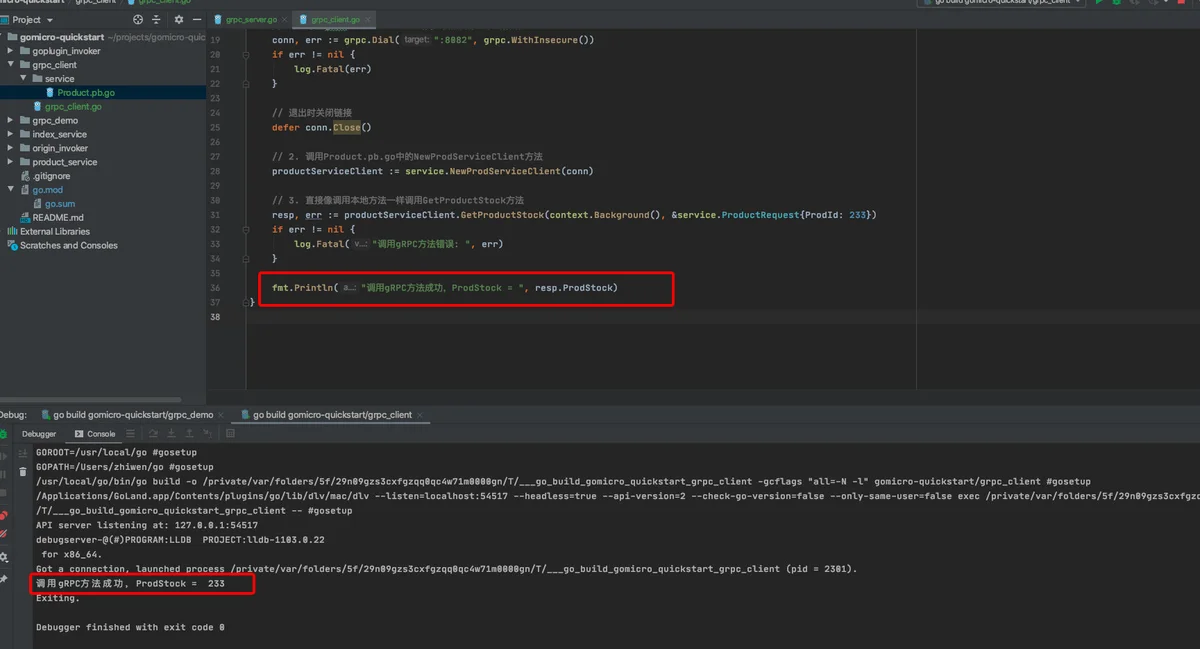Open debug panel settings gear
The width and height of the screenshot is (1200, 649).
[x=3, y=557]
